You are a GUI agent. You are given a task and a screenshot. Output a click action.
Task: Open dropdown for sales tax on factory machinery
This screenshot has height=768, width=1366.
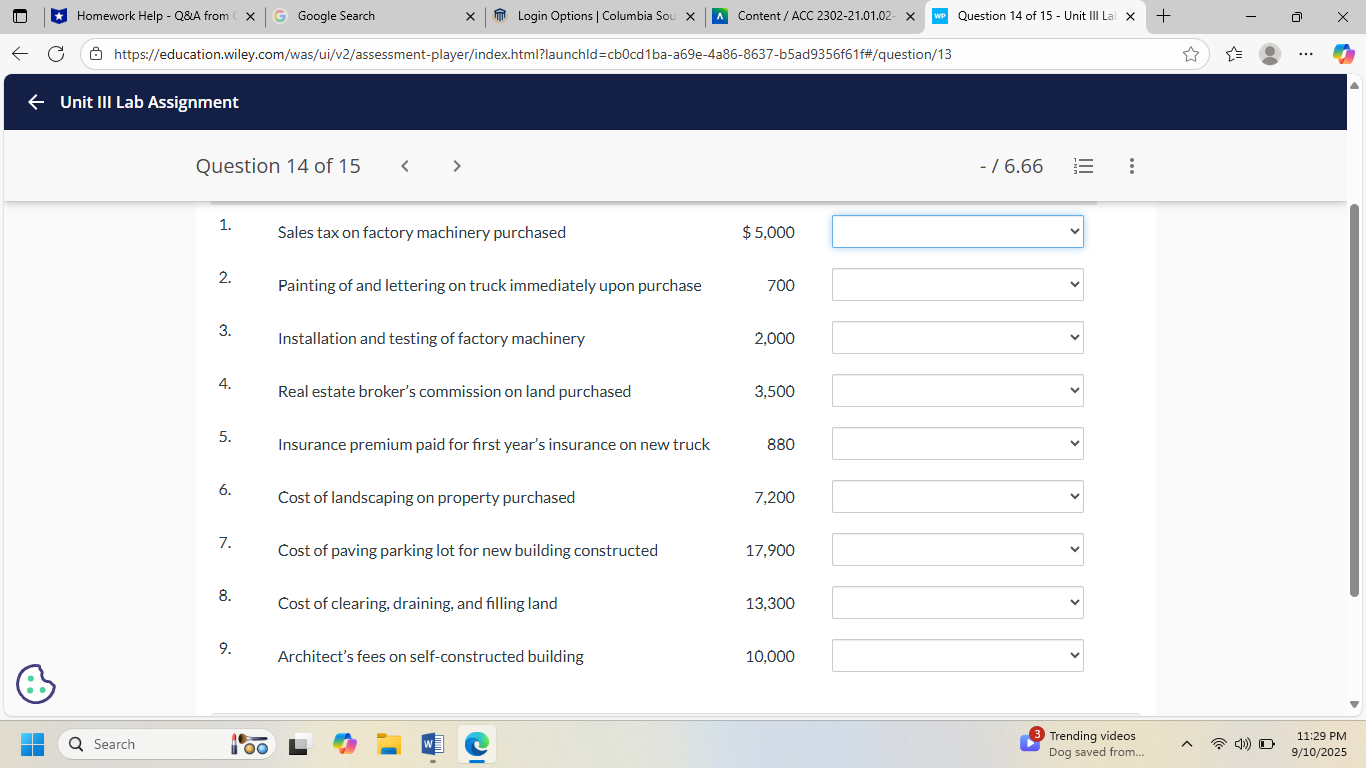(958, 232)
